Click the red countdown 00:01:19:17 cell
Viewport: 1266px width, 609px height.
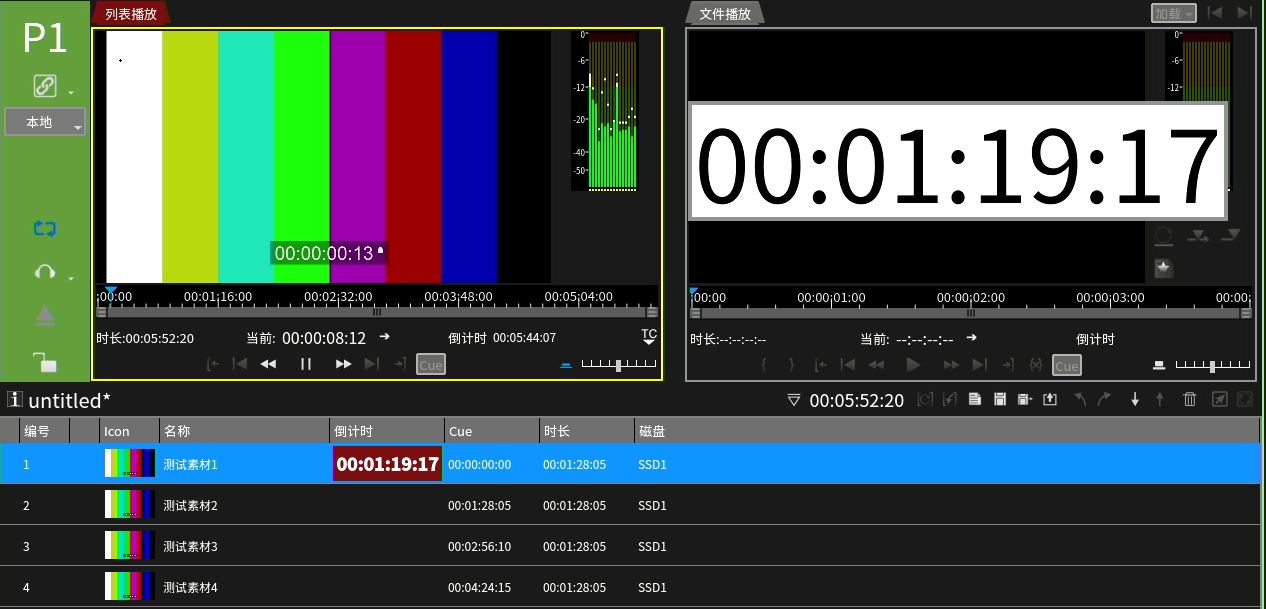[x=387, y=464]
